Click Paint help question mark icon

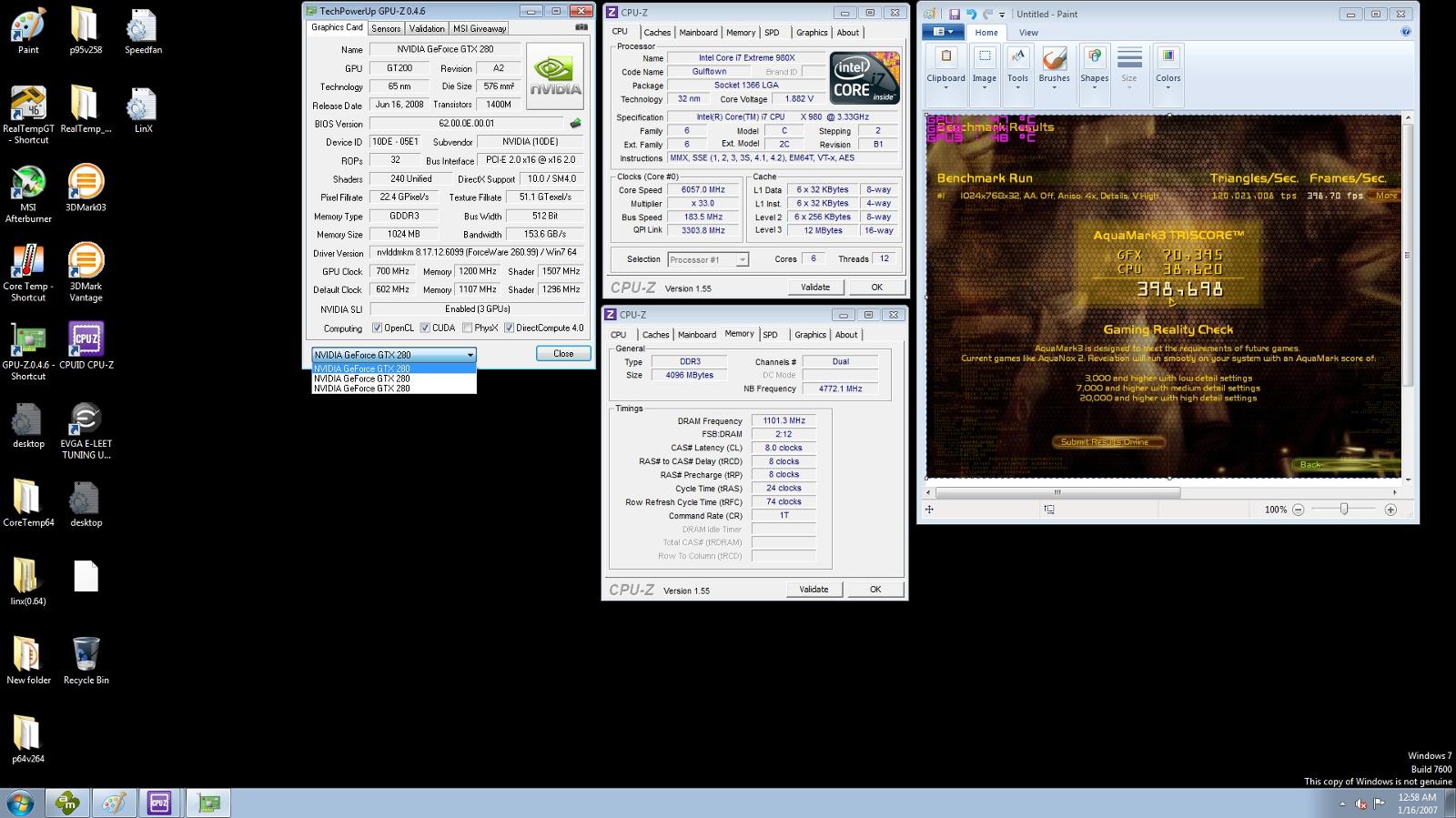(1406, 32)
